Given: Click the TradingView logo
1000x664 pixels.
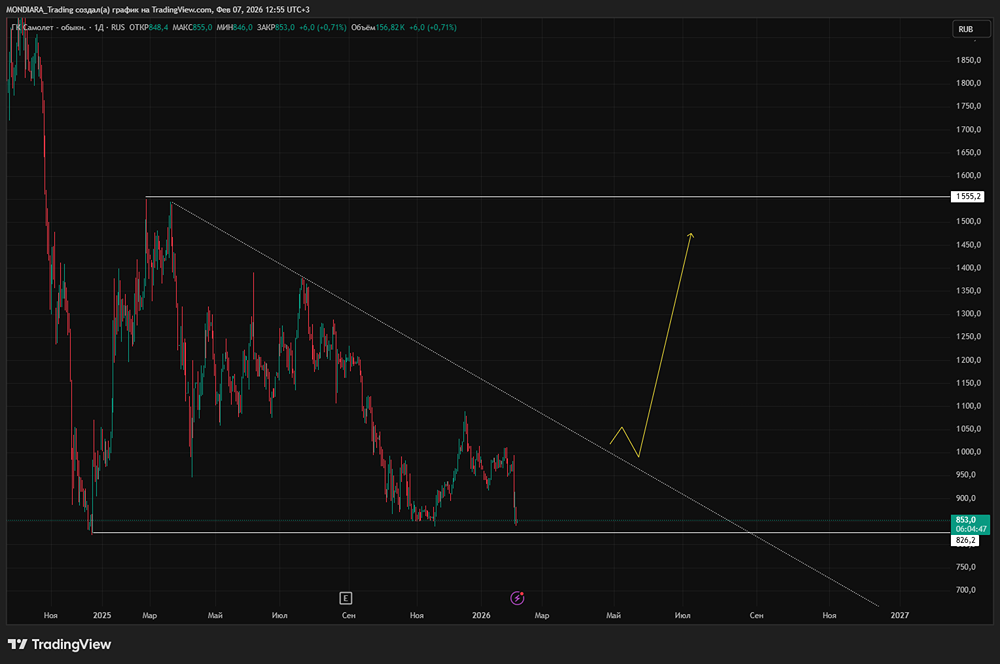Looking at the screenshot, I should tap(59, 644).
